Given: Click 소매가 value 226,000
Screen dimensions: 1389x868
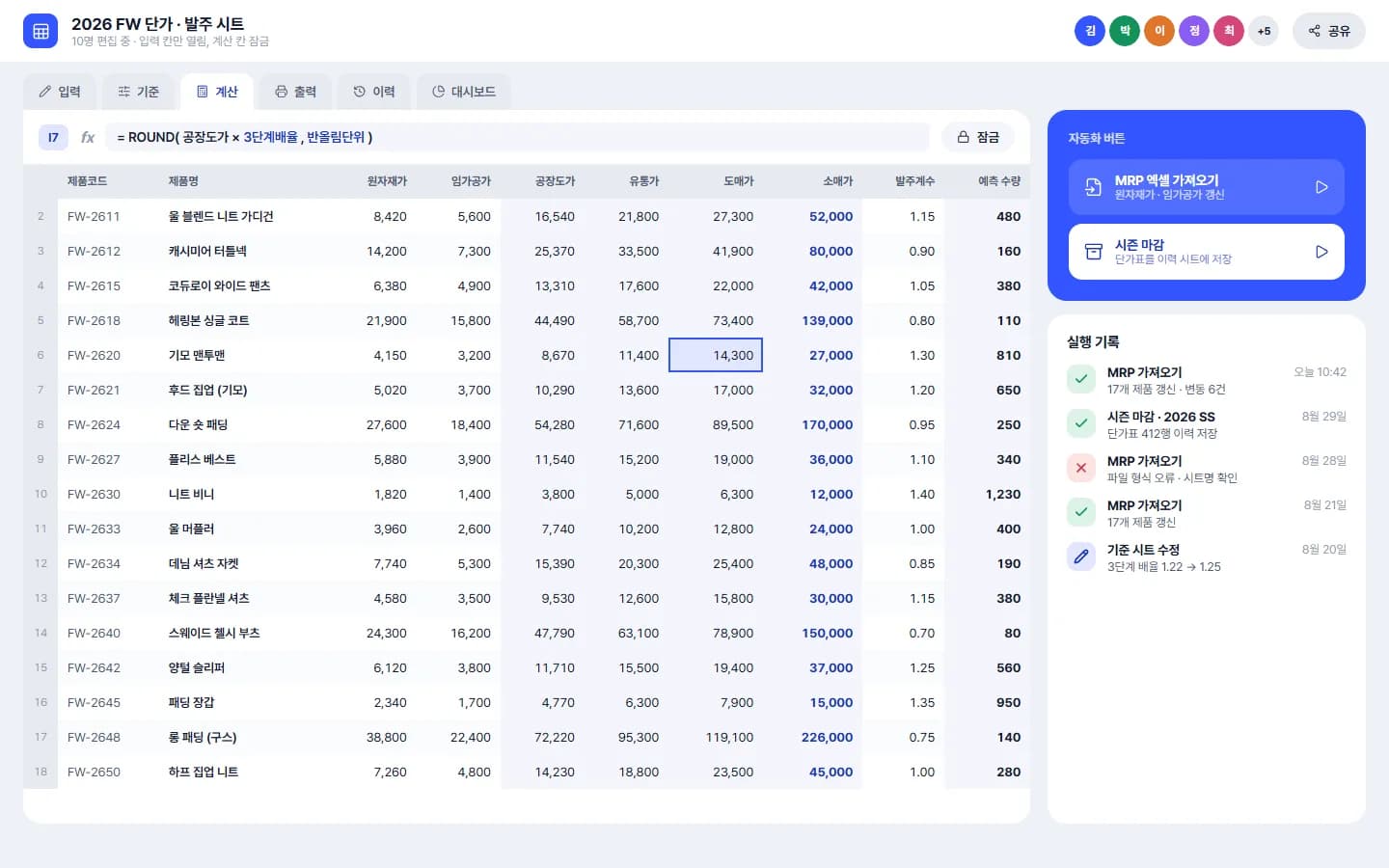Looking at the screenshot, I should point(827,737).
